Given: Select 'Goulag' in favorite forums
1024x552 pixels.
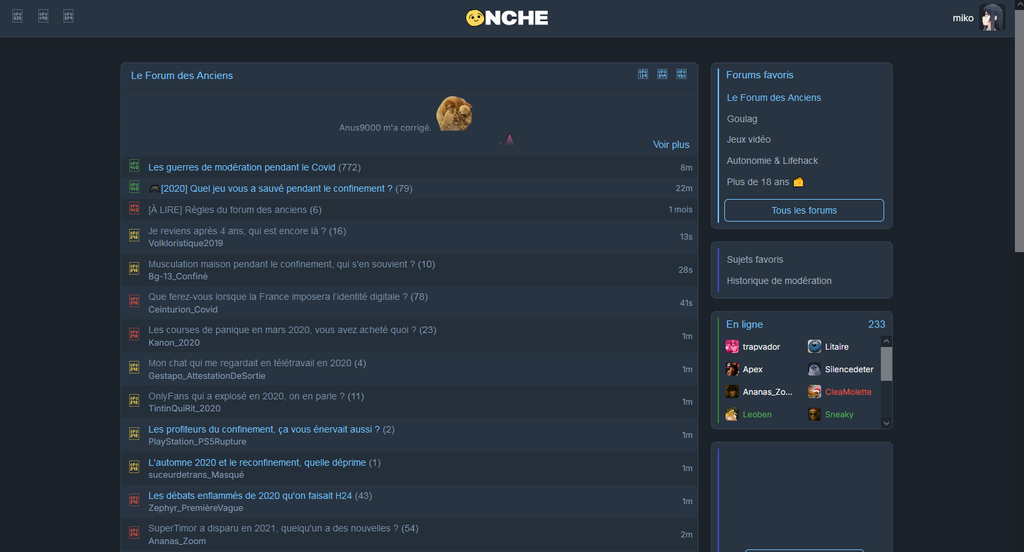Looking at the screenshot, I should [742, 119].
